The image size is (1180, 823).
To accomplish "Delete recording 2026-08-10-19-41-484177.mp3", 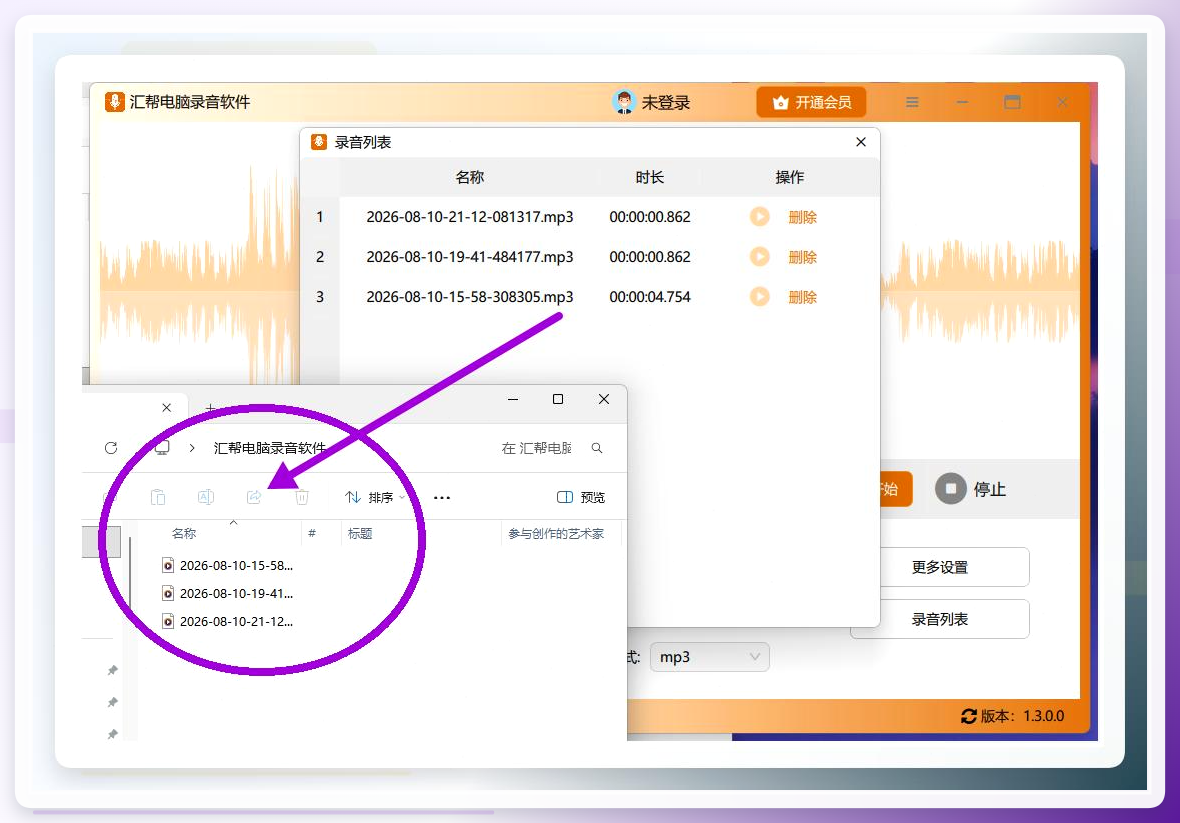I will click(802, 257).
